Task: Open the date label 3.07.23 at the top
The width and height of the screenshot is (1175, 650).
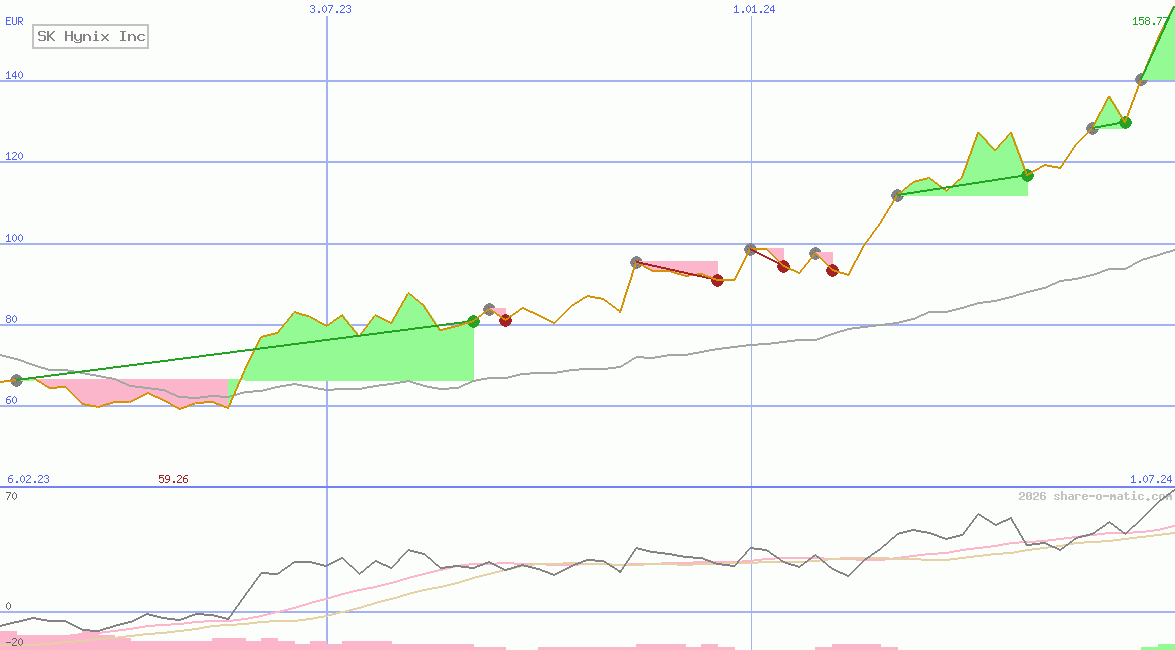Action: tap(331, 10)
